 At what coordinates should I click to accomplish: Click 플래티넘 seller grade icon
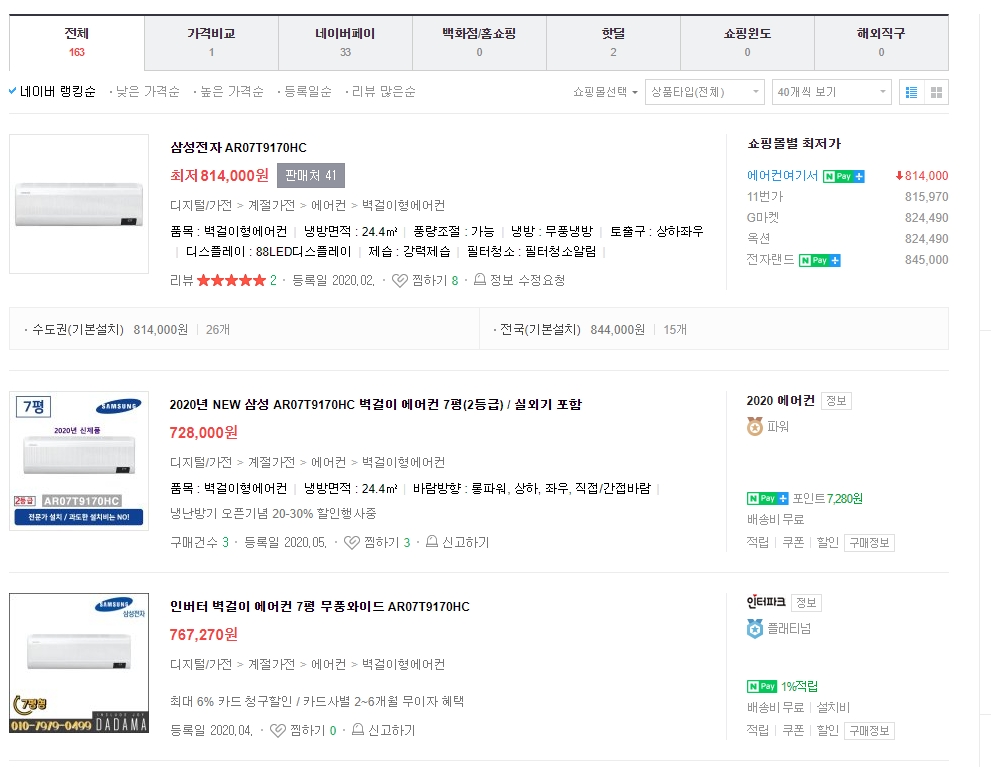[755, 629]
